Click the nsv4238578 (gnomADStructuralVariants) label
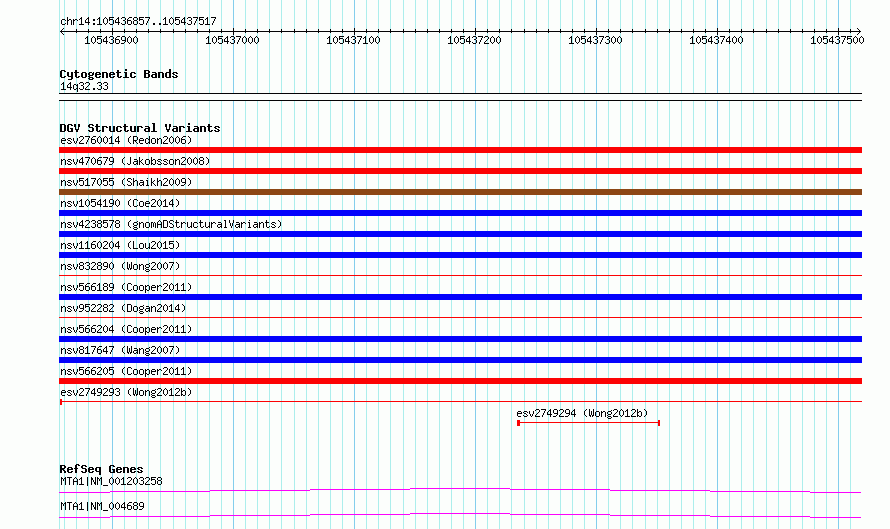890x529 pixels. 171,224
